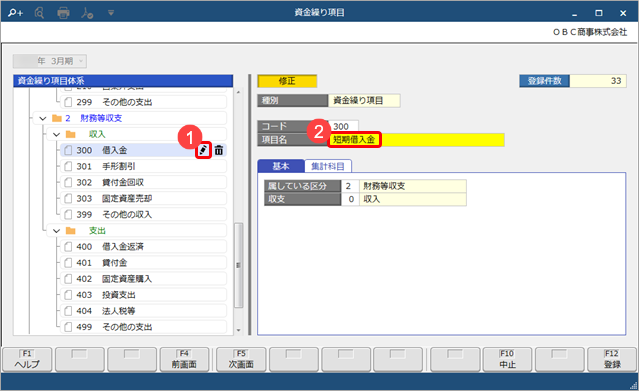The image size is (639, 391).
Task: Click the F1 ヘルプ button
Action: (x=27, y=360)
